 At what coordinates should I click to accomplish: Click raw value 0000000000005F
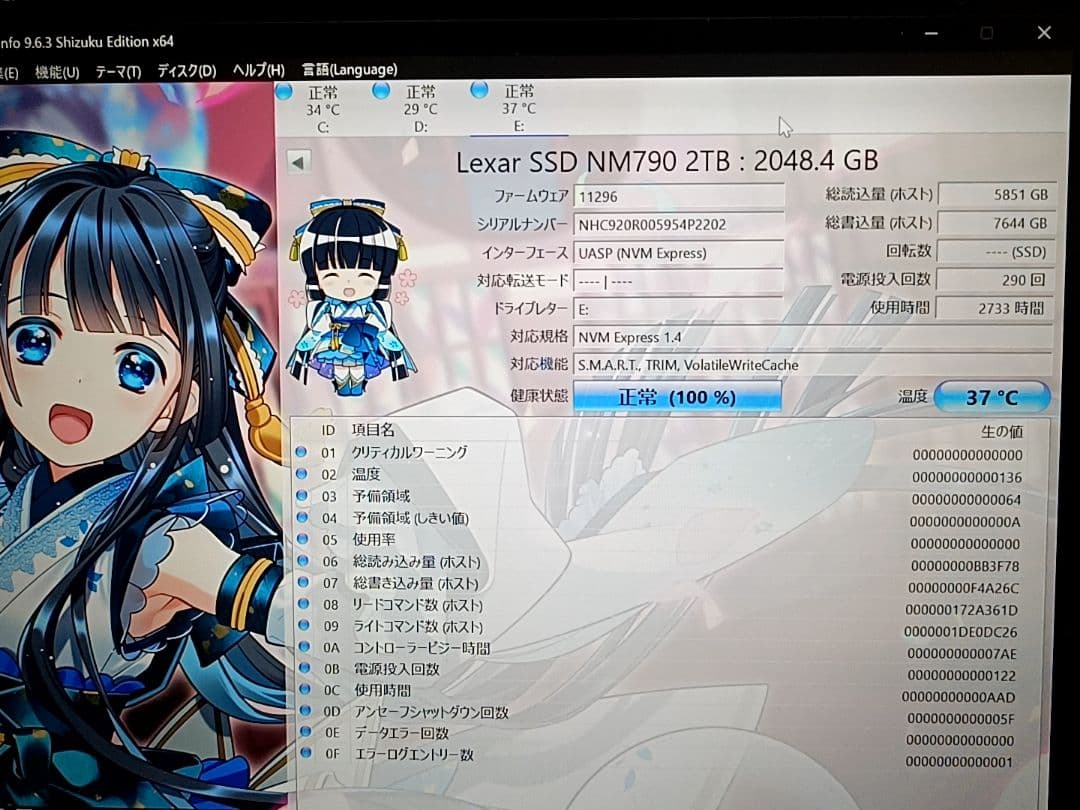(960, 719)
